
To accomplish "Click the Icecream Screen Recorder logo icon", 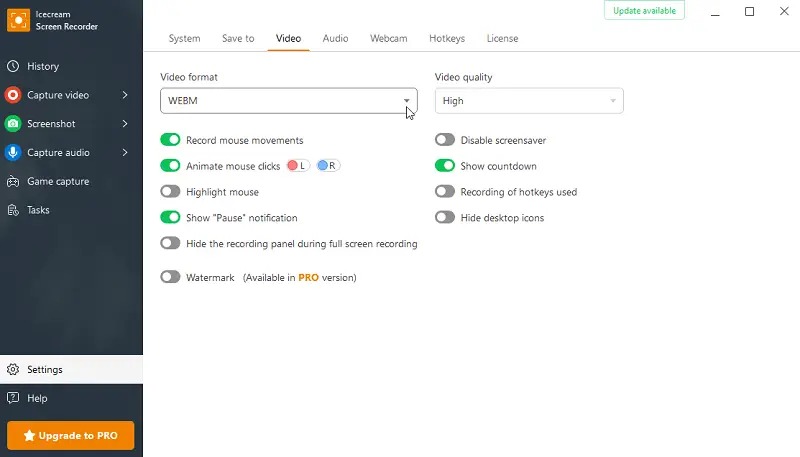I will pyautogui.click(x=18, y=20).
